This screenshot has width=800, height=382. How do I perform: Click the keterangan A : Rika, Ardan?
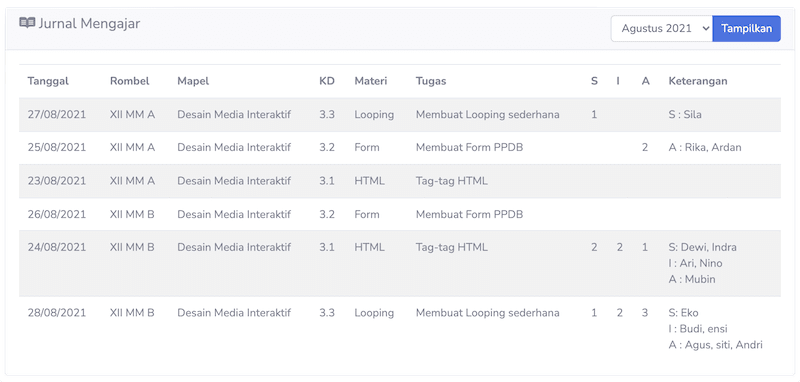pyautogui.click(x=705, y=147)
